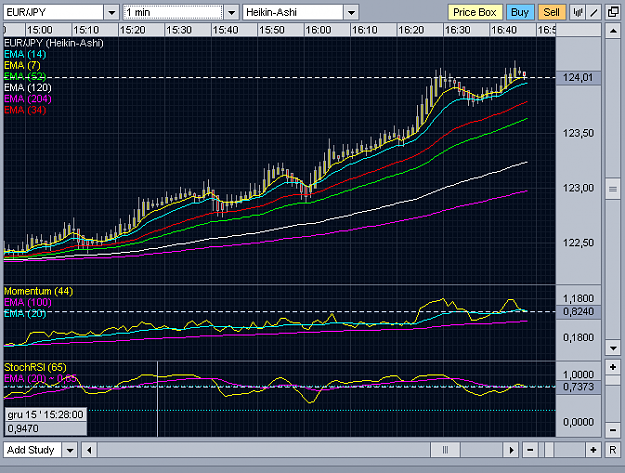Click the vertical scroll down arrow
The width and height of the screenshot is (625, 473).
click(613, 348)
